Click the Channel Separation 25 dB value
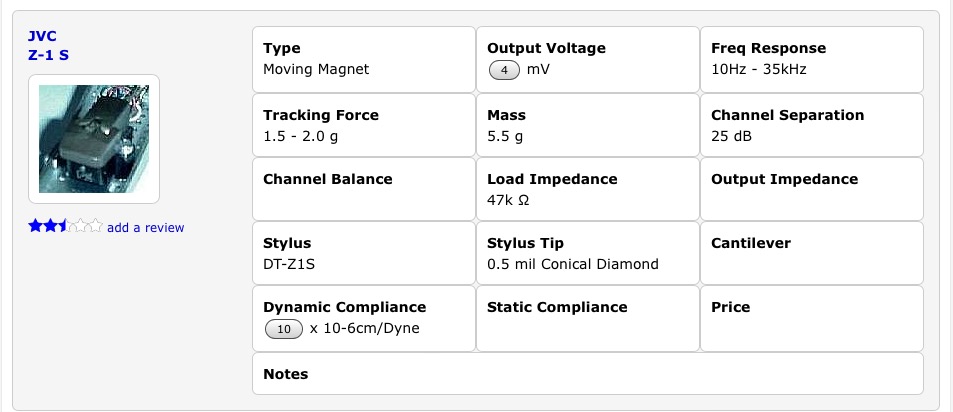953x412 pixels. point(732,135)
